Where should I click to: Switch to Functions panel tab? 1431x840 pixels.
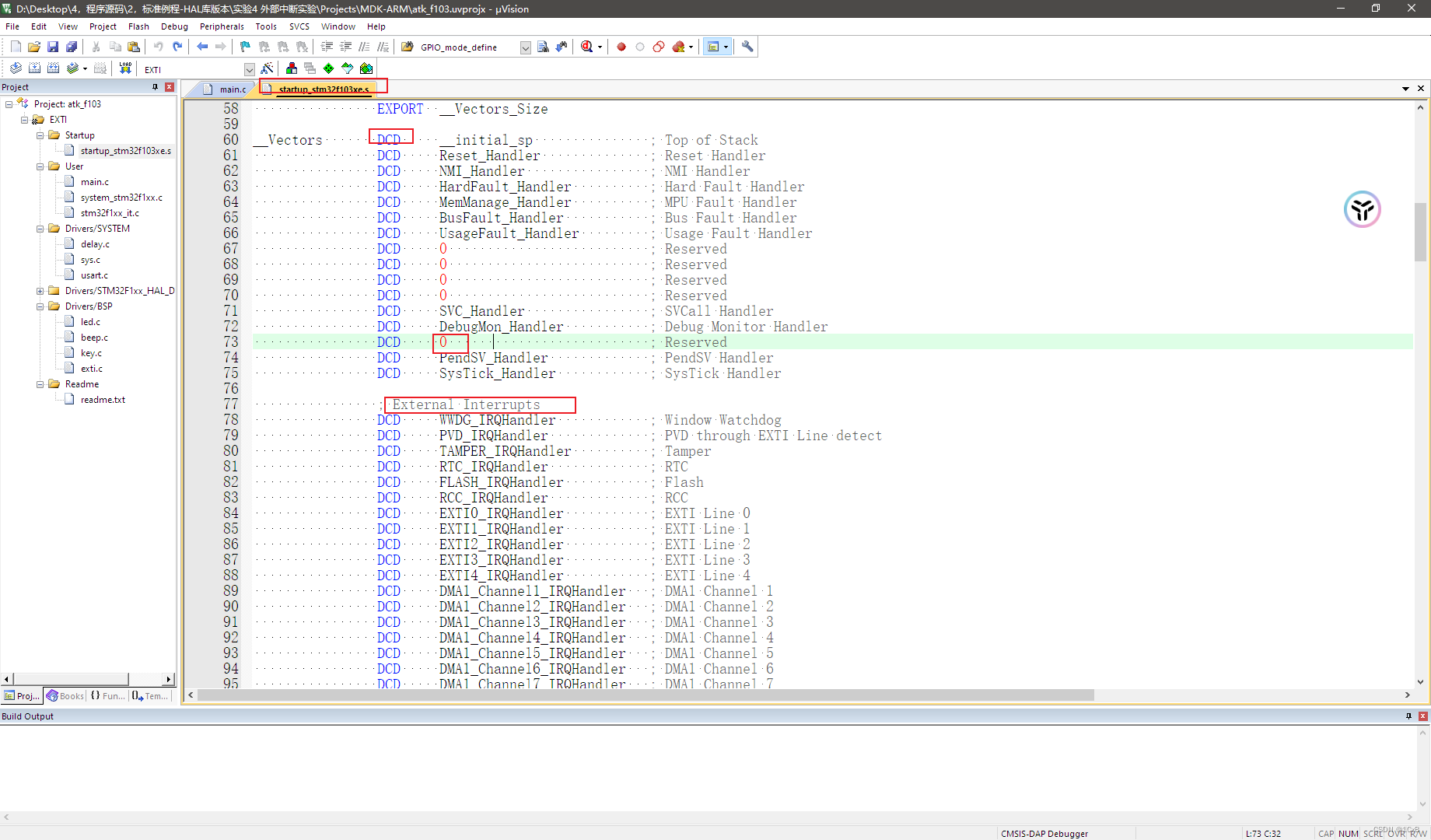[107, 696]
